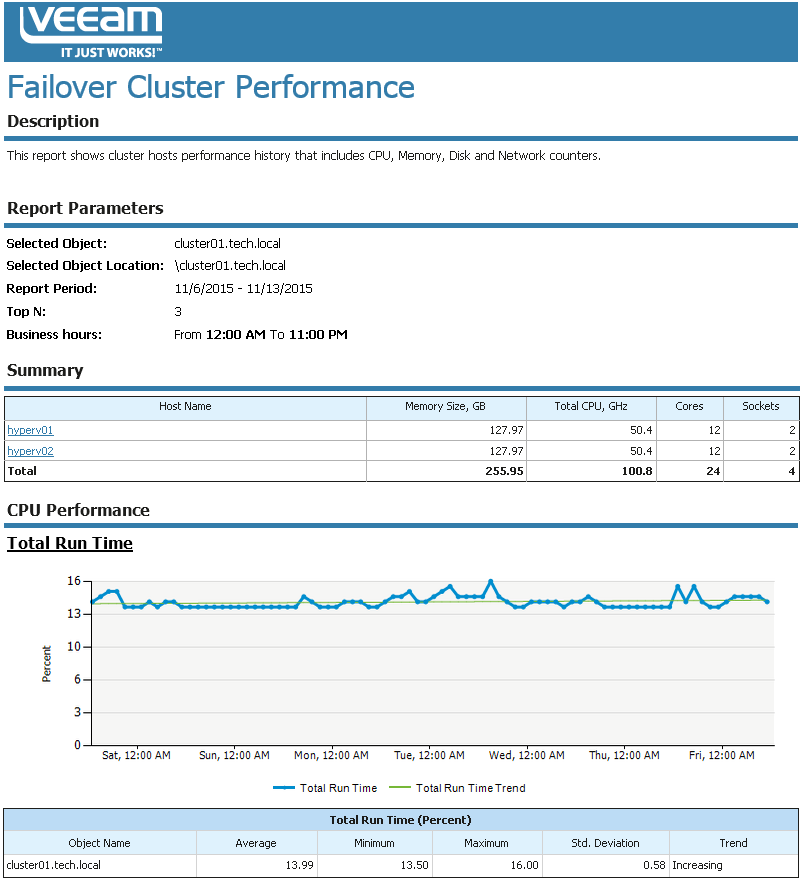Click the Failover Cluster Performance title
Image resolution: width=803 pixels, height=884 pixels.
(211, 87)
